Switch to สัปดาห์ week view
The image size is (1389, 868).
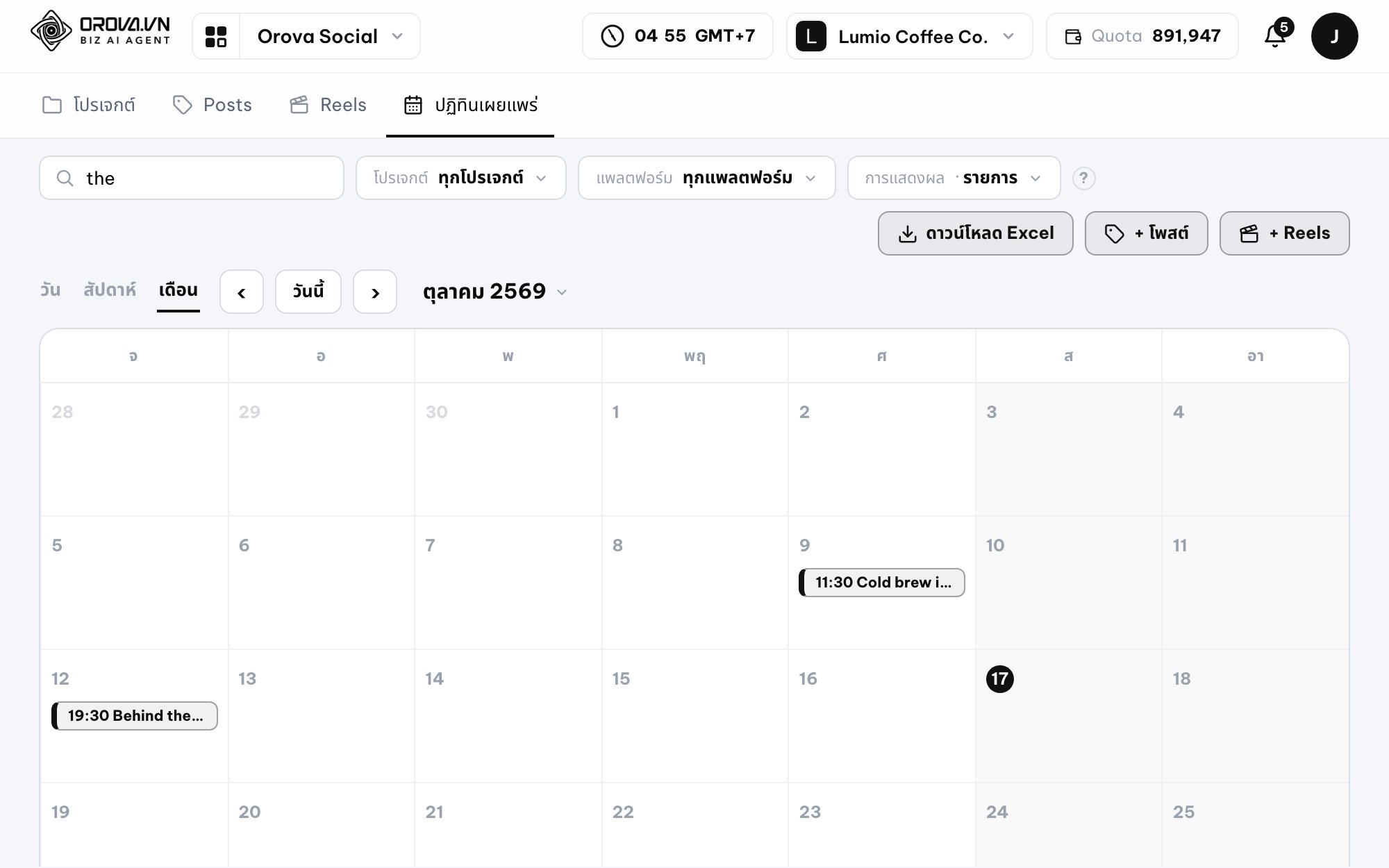tap(110, 290)
